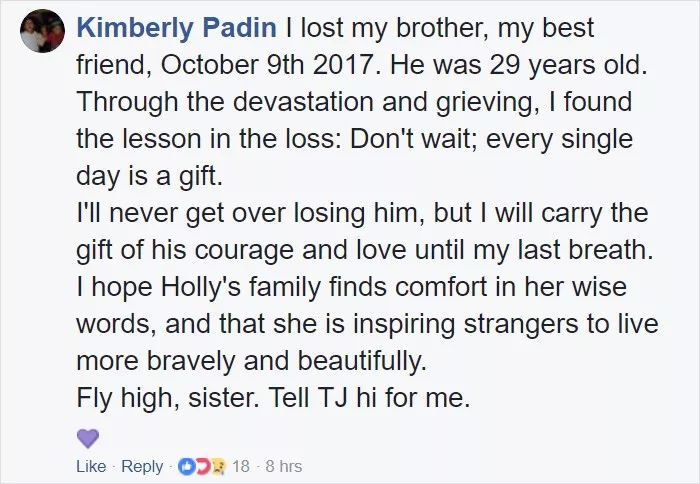The width and height of the screenshot is (700, 484).
Task: Like Kimberly Padin's comment
Action: [x=90, y=466]
